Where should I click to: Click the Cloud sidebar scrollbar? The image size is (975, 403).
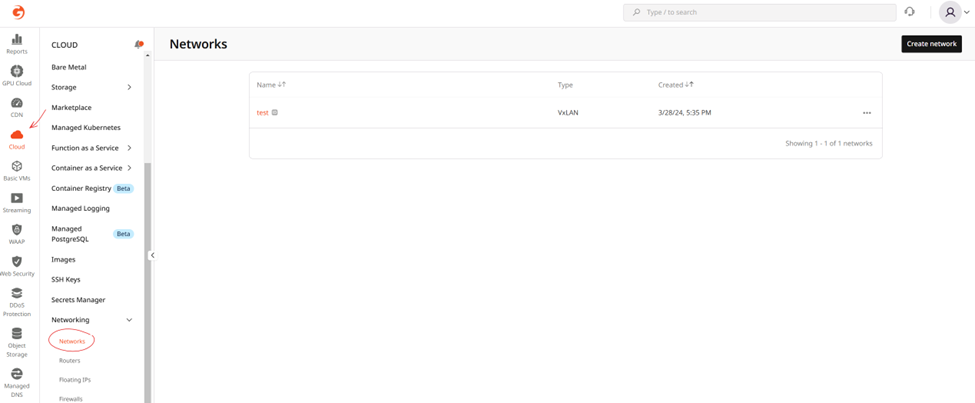coord(147,283)
